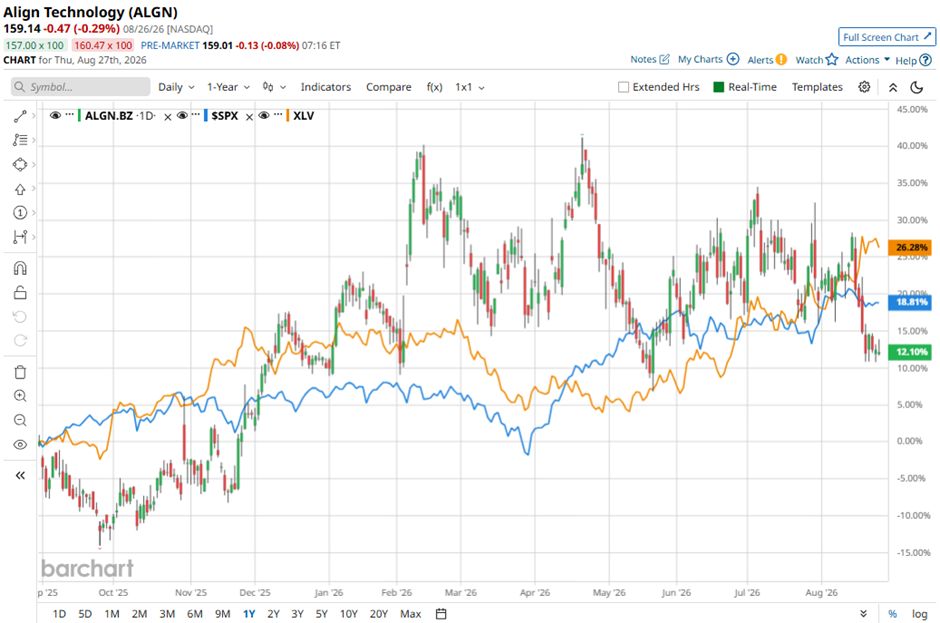Collapse the left drawing toolbar
This screenshot has width=940, height=623.
coord(20,475)
